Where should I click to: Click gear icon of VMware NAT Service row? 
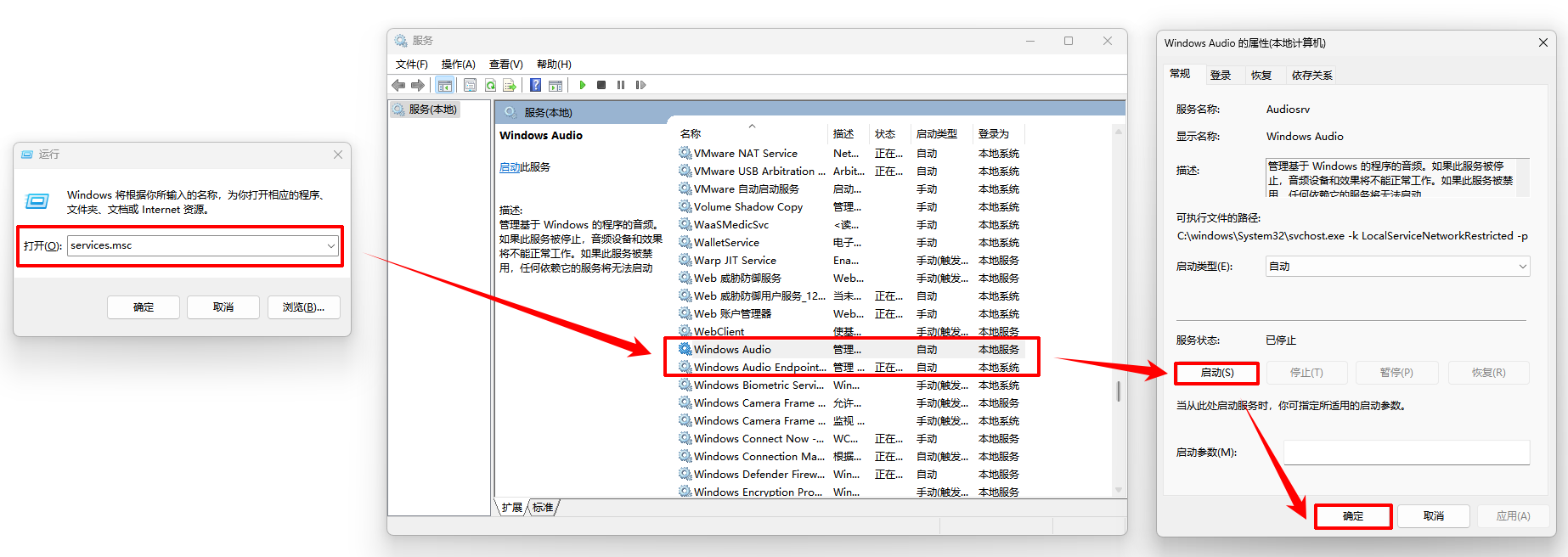point(685,153)
